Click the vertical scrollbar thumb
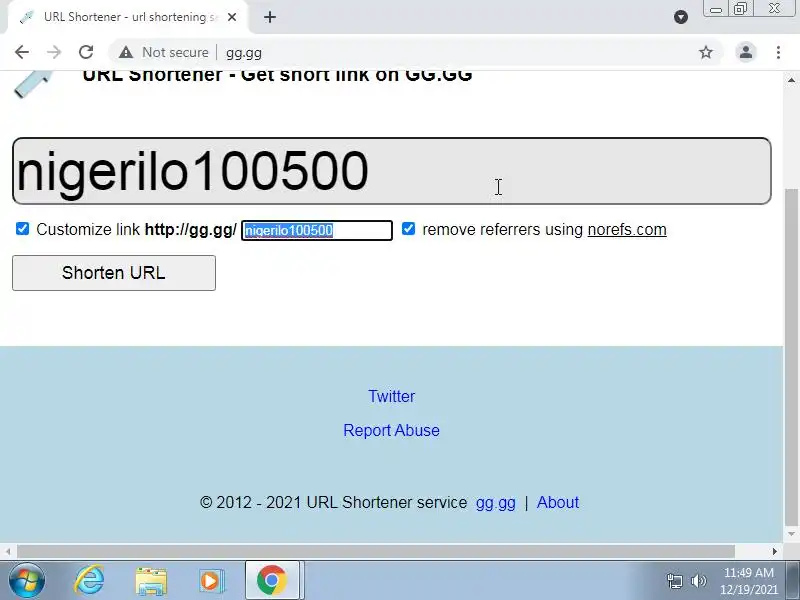Screen dimensions: 800x600 (791, 357)
